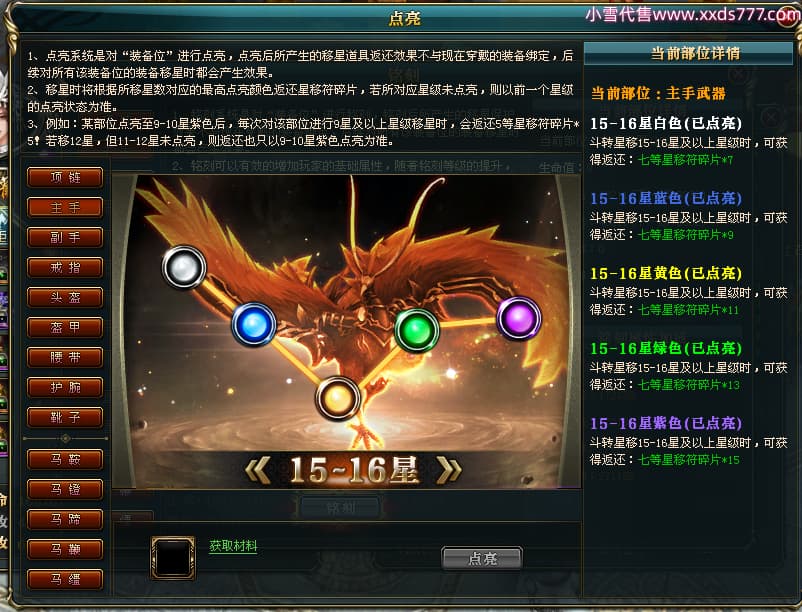Select the 戒指 equipment slot
Image resolution: width=802 pixels, height=612 pixels.
coord(65,267)
